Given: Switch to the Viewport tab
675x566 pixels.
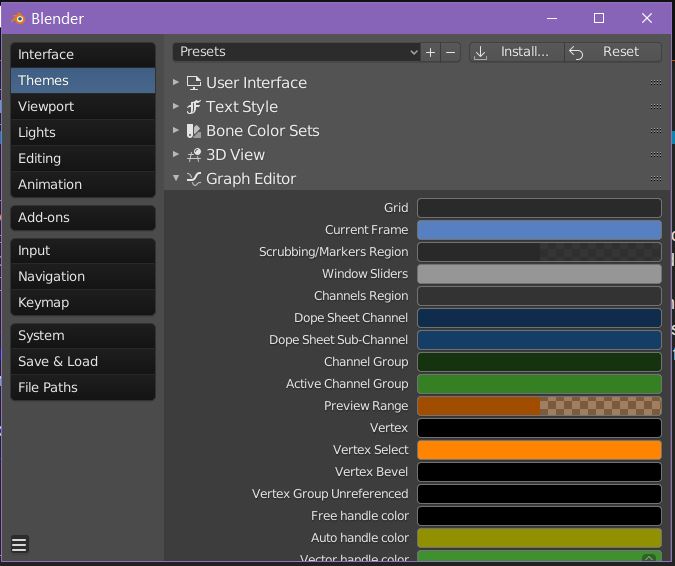Looking at the screenshot, I should [83, 106].
